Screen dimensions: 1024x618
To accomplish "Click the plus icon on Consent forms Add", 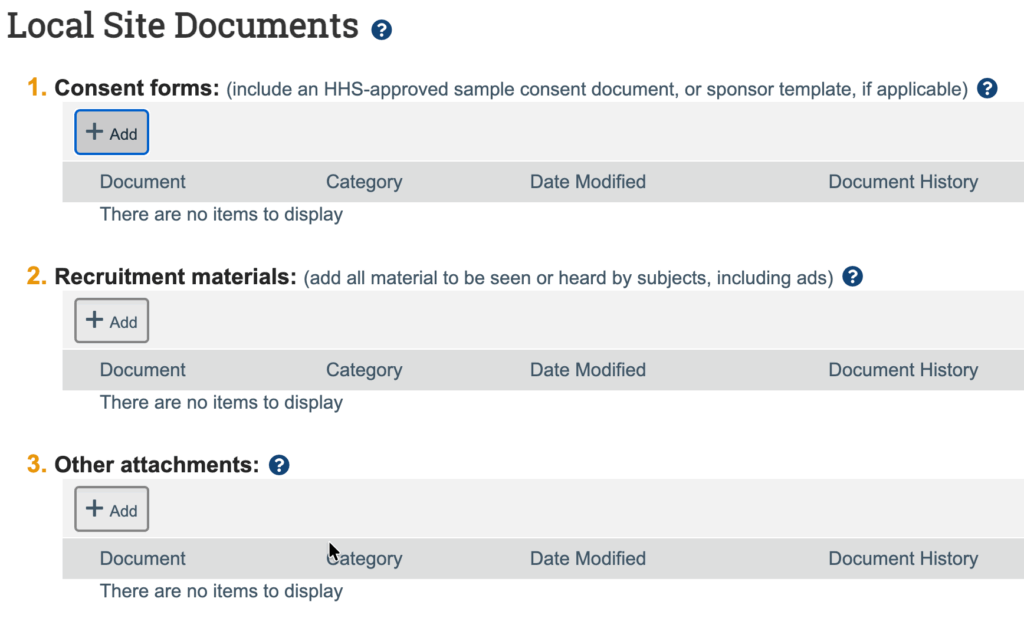I will tap(96, 132).
